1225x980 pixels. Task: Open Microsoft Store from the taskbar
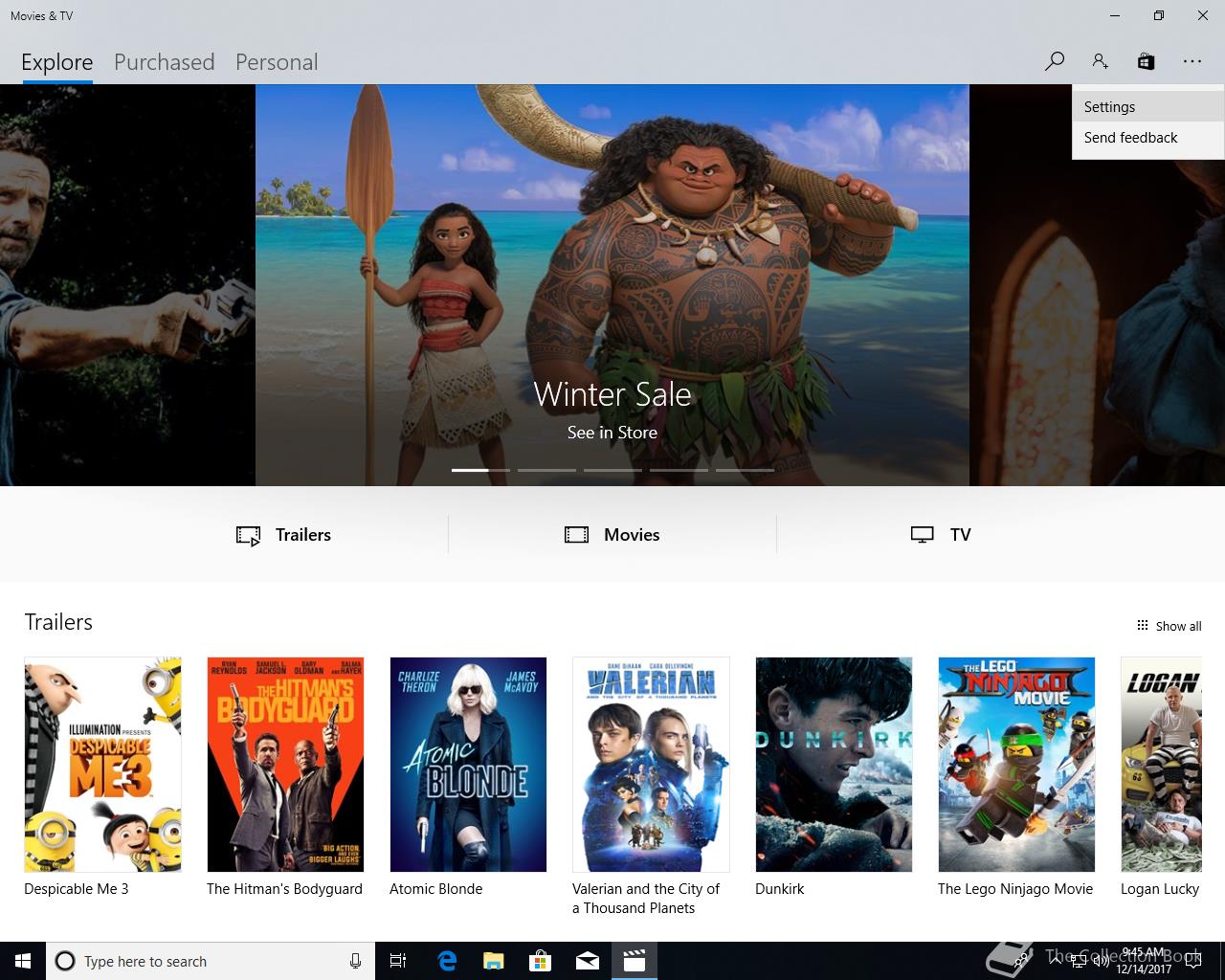pos(540,961)
